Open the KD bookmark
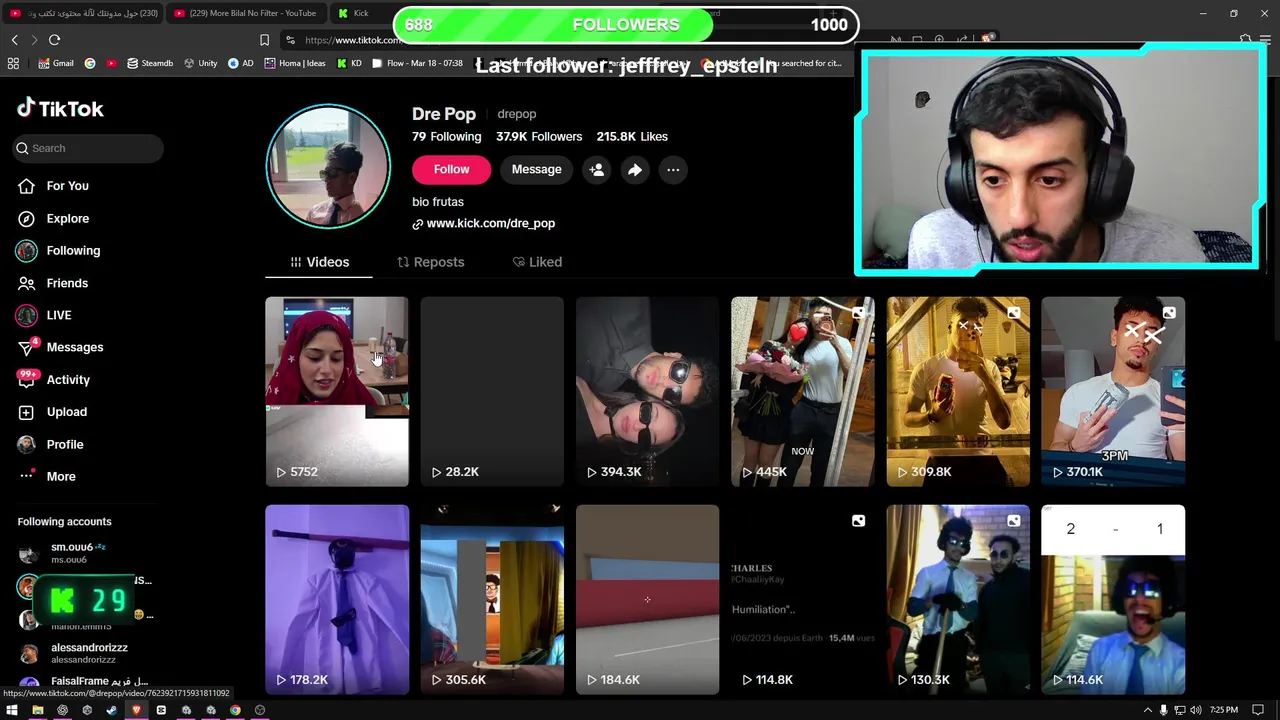Viewport: 1280px width, 720px height. [349, 63]
